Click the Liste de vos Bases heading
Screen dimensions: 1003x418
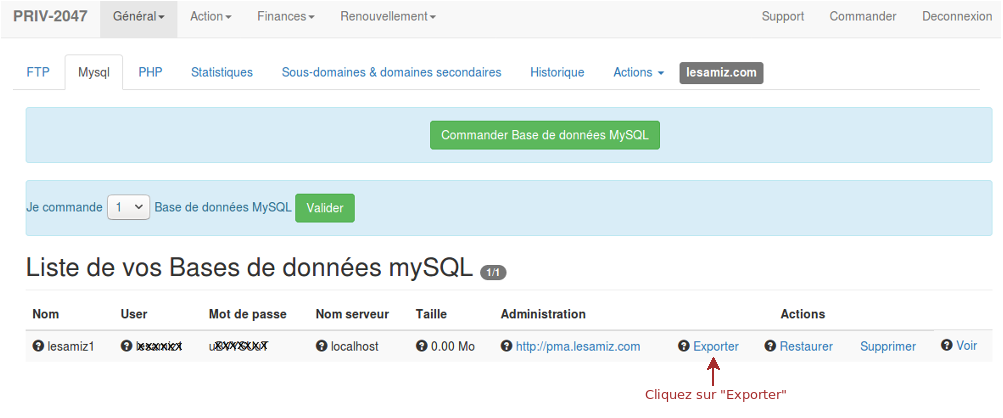click(249, 269)
